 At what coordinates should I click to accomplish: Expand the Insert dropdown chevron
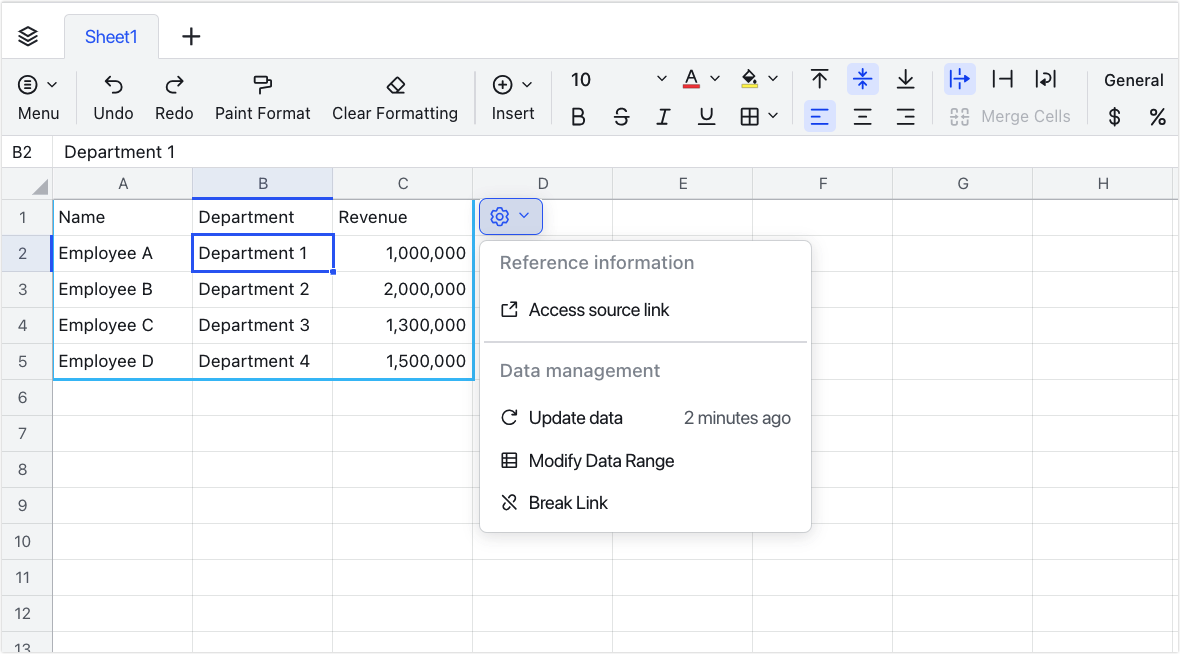(527, 85)
